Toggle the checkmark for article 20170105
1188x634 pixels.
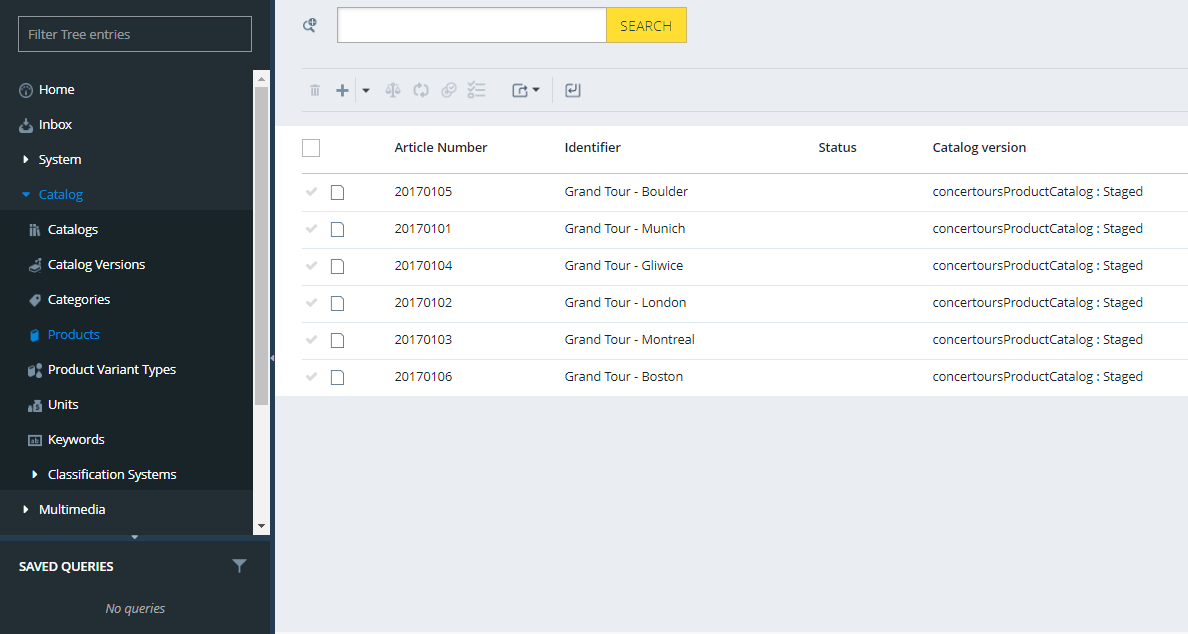311,192
